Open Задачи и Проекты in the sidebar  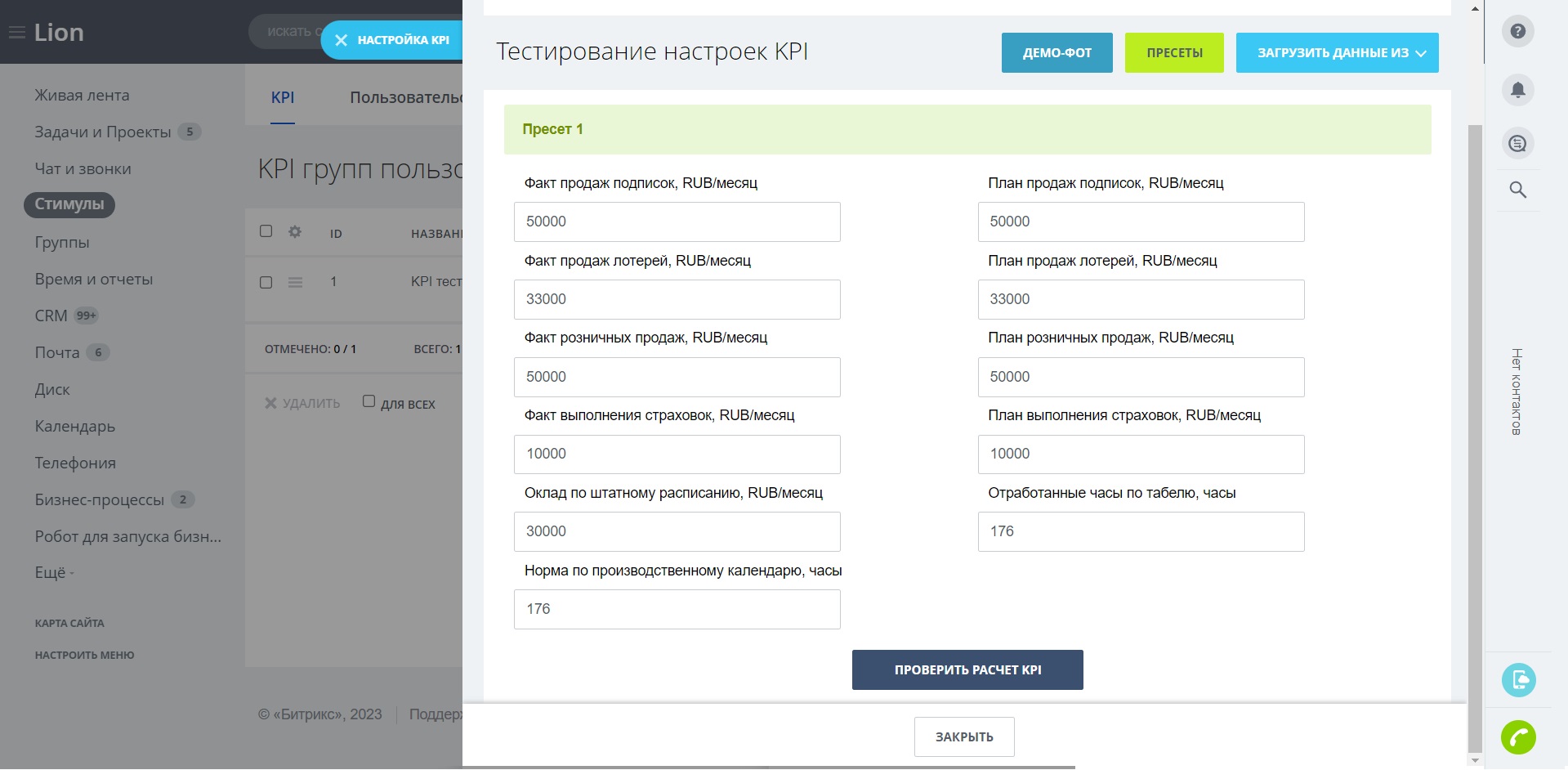[x=103, y=132]
